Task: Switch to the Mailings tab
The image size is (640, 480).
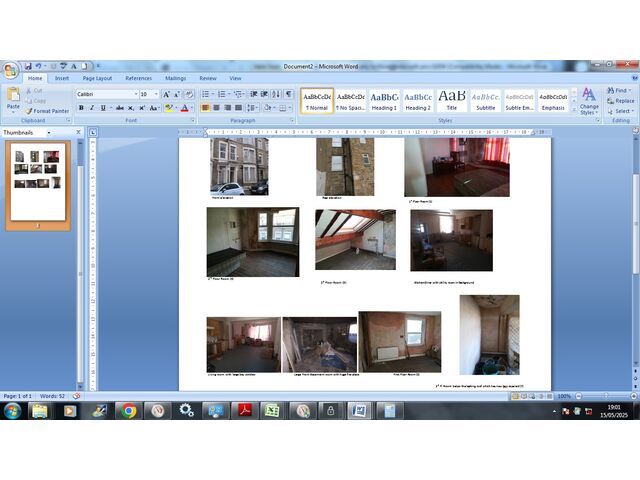Action: point(176,78)
